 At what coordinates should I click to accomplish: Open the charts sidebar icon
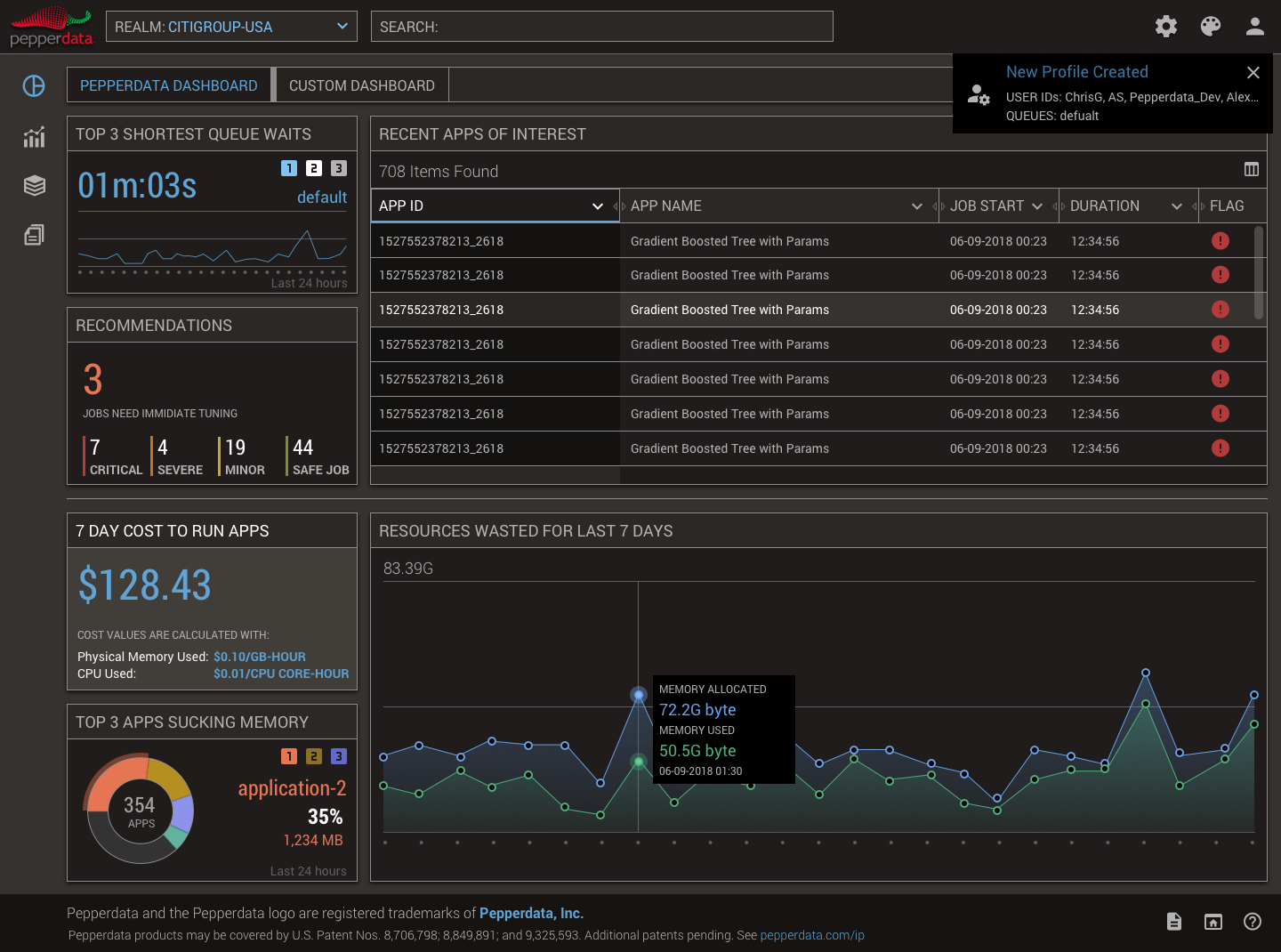pos(34,137)
